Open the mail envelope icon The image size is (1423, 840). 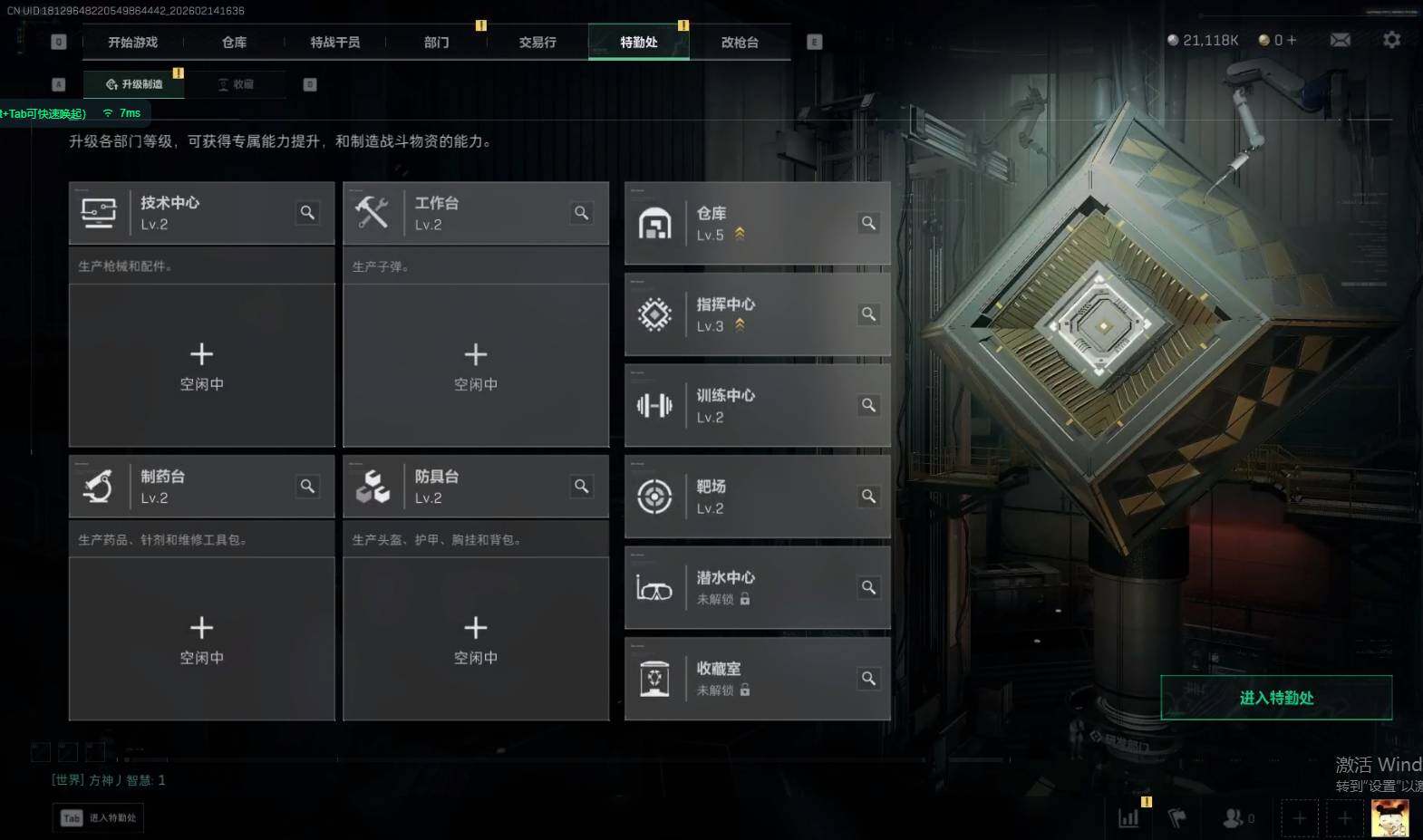tap(1340, 40)
